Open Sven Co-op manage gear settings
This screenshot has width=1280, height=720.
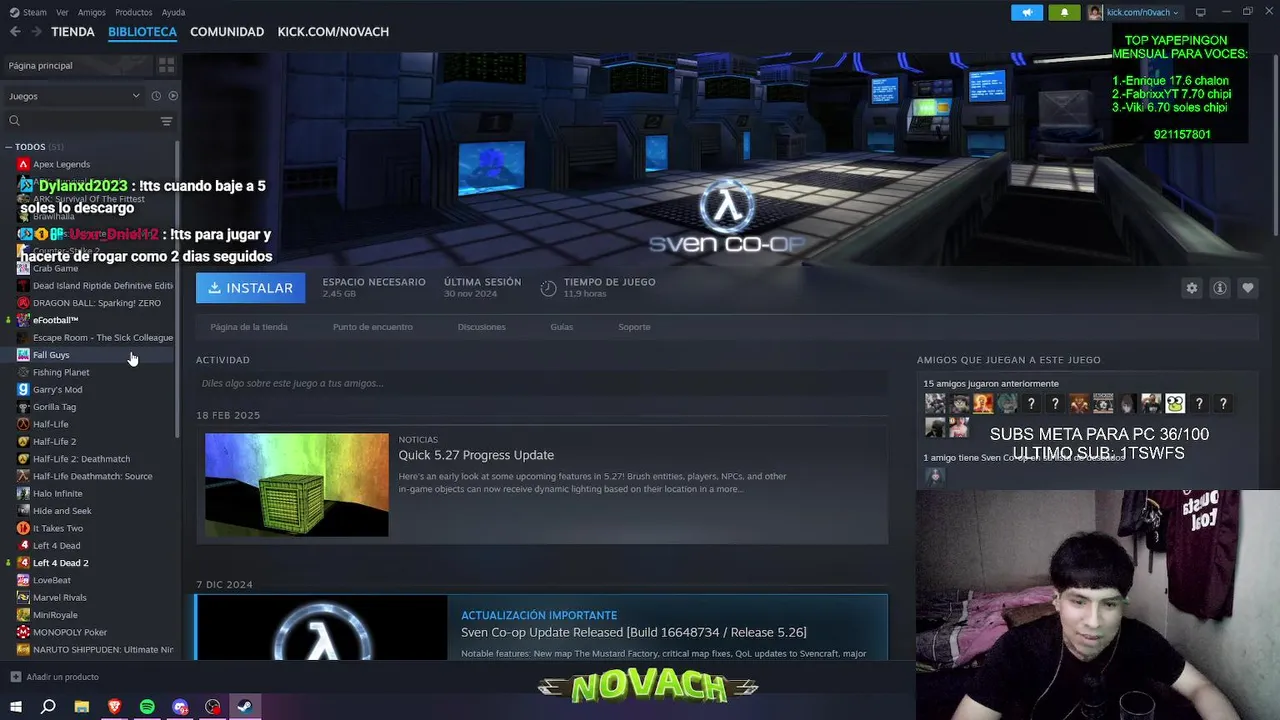(1191, 288)
